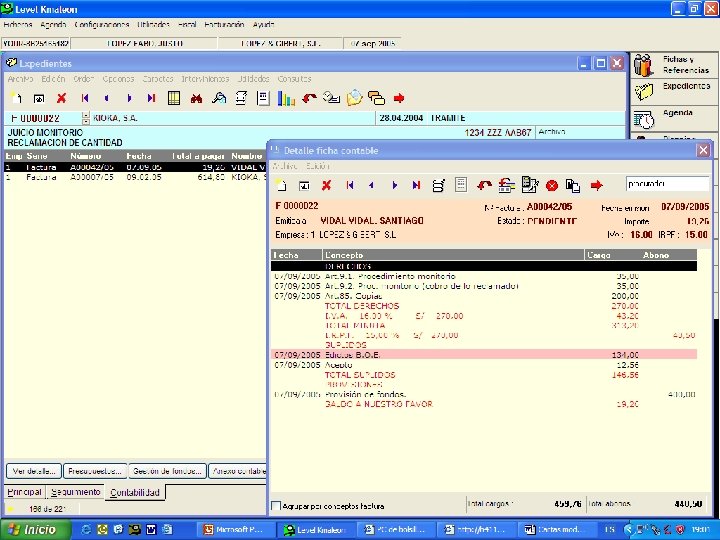
Task: Click the new entry icon in Detalle ficha contable toolbar
Action: [x=281, y=185]
